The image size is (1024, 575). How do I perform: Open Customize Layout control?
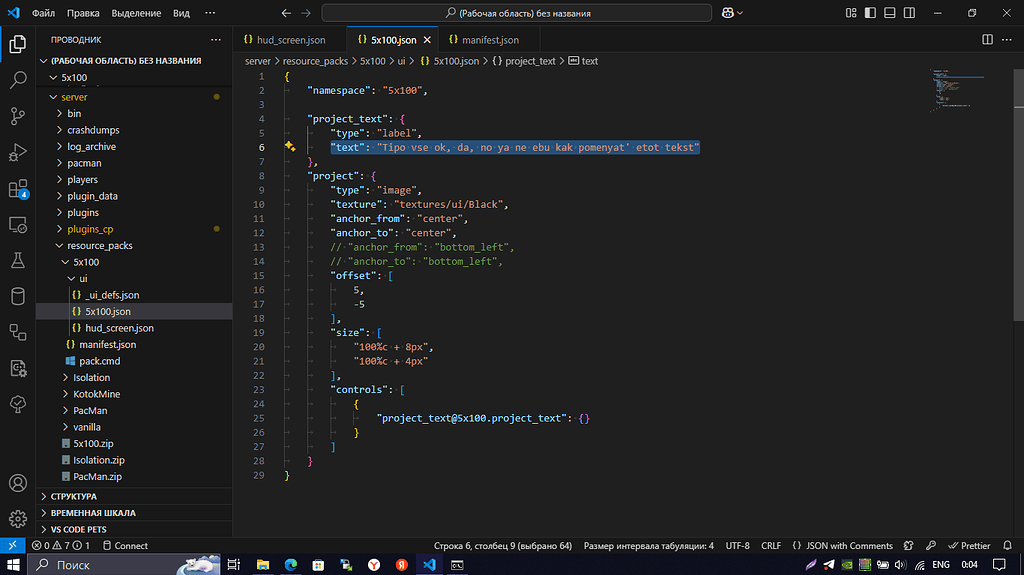(851, 13)
